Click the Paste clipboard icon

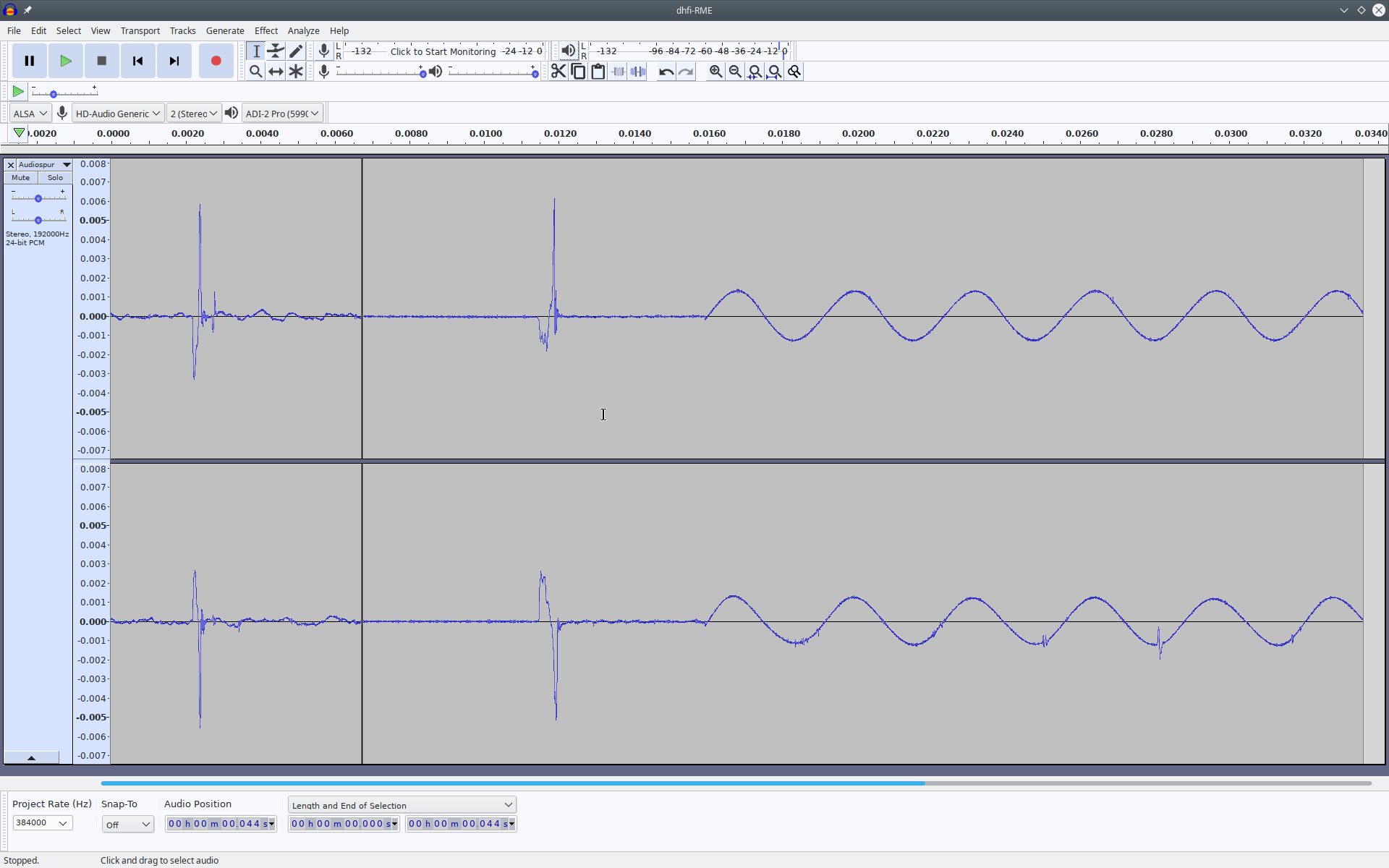point(598,72)
